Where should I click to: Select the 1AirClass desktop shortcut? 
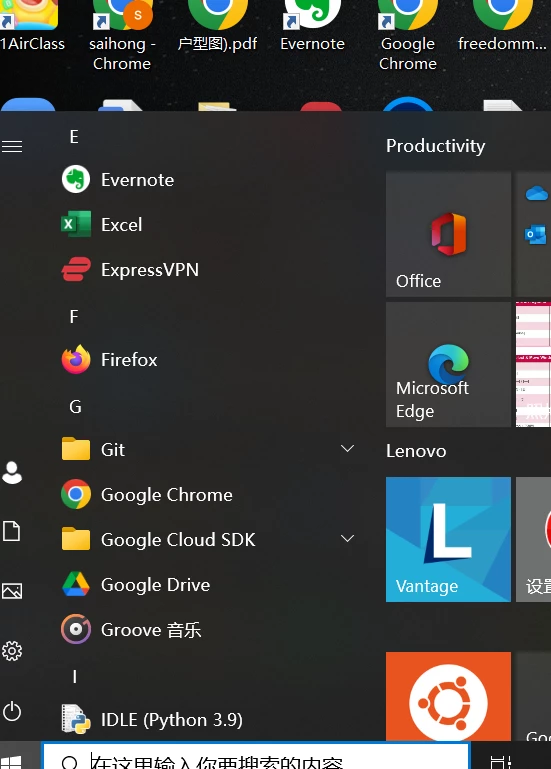click(32, 26)
